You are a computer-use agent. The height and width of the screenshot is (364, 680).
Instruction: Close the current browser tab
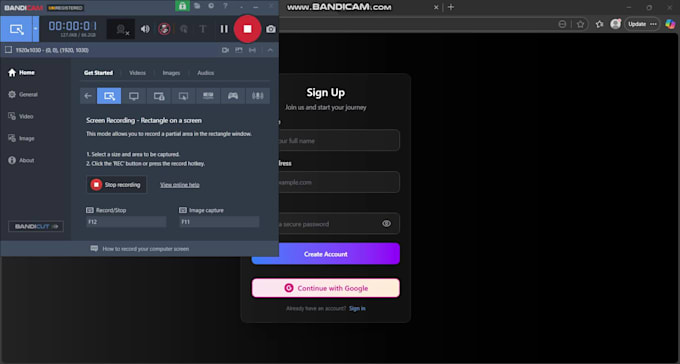click(x=436, y=7)
